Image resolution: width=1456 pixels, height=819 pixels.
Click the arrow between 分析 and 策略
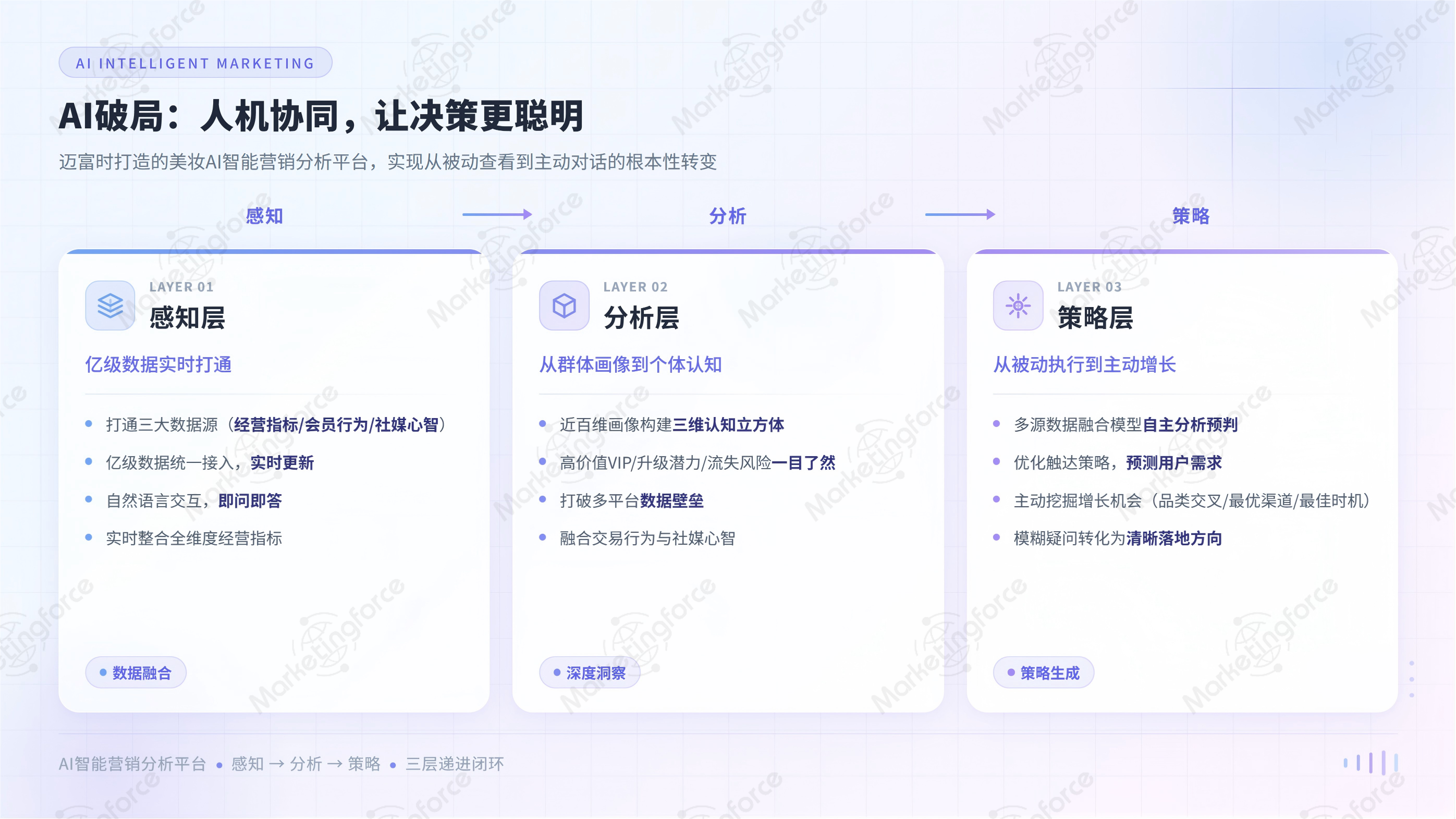(960, 215)
